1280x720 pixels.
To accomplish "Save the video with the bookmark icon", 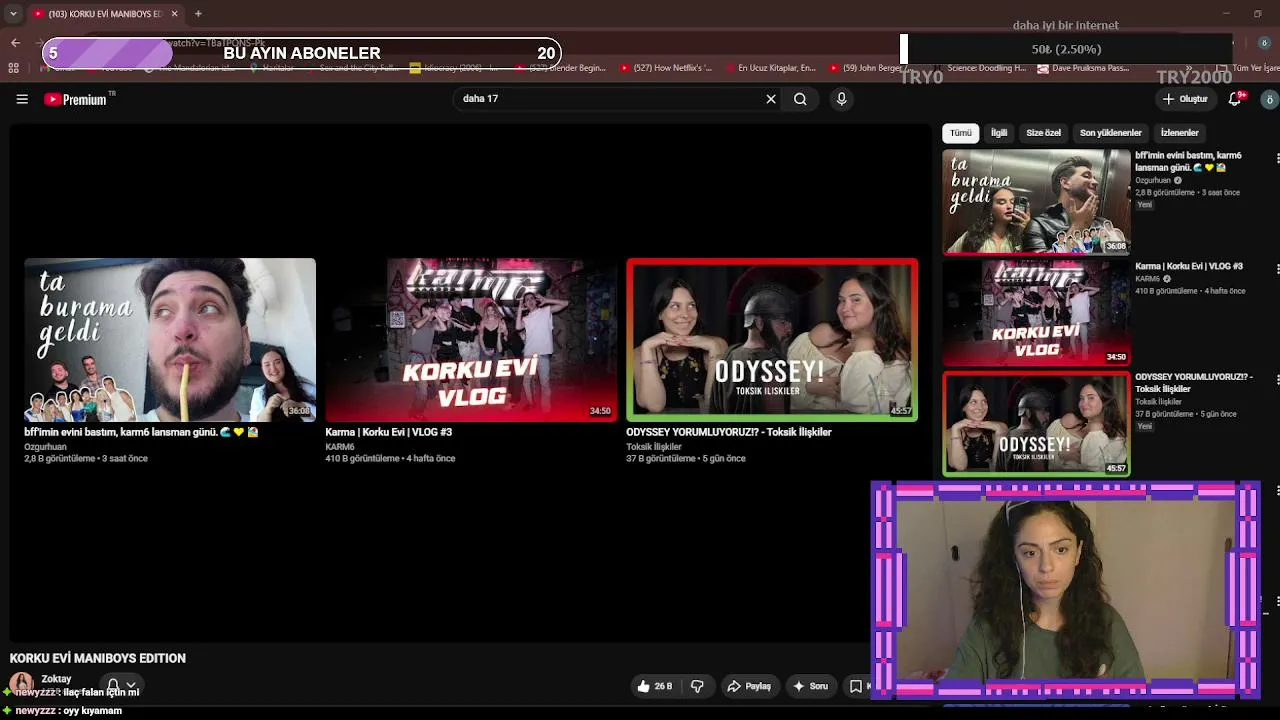I will (x=856, y=686).
